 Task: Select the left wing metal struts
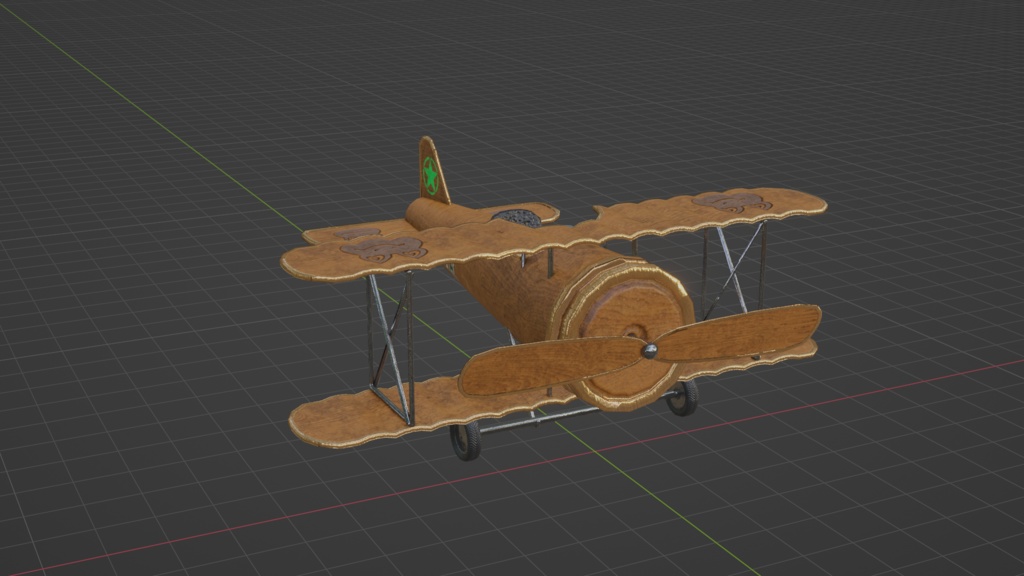point(391,348)
